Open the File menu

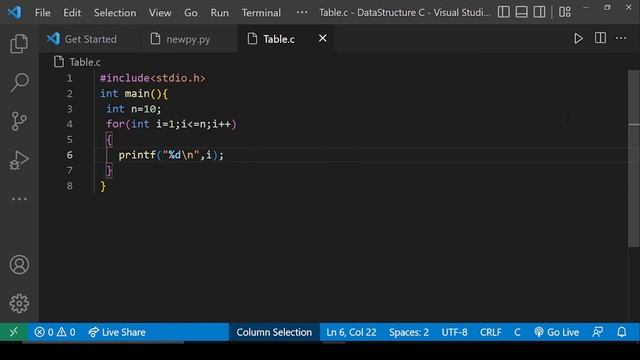[x=42, y=13]
